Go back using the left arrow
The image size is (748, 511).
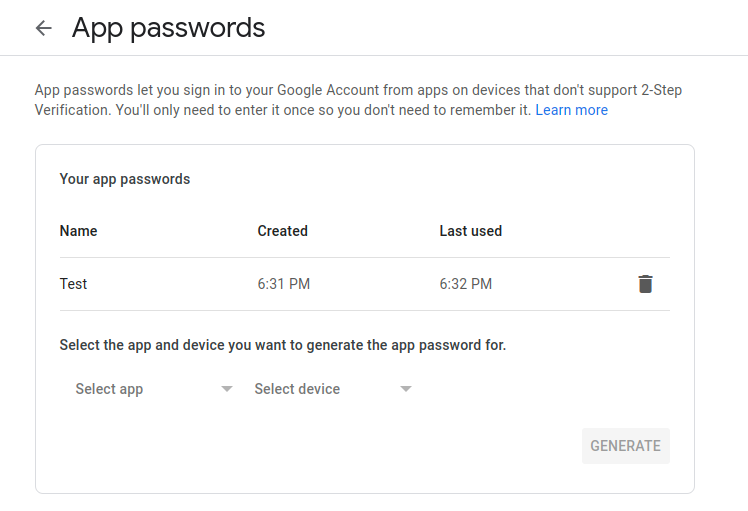tap(43, 28)
